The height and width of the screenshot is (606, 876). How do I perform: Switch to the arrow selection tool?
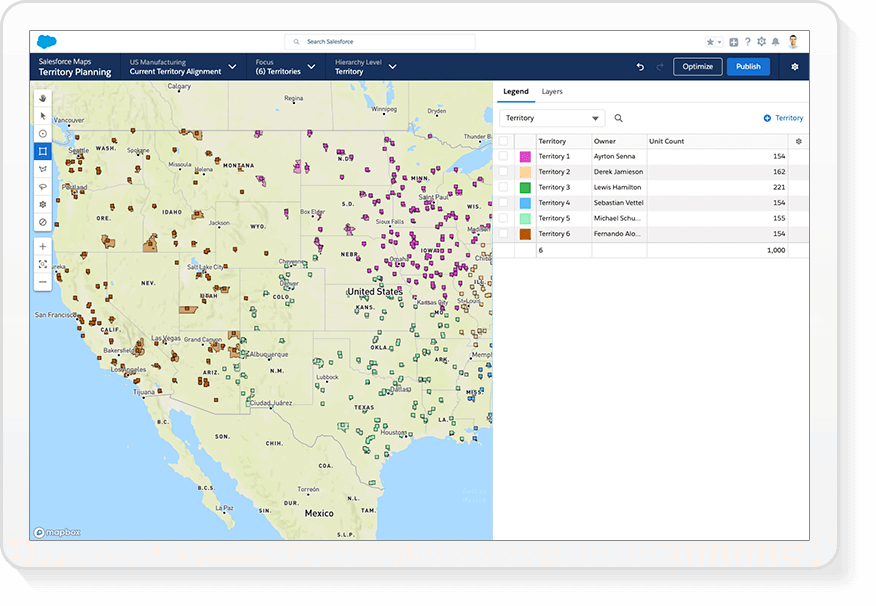tap(42, 116)
